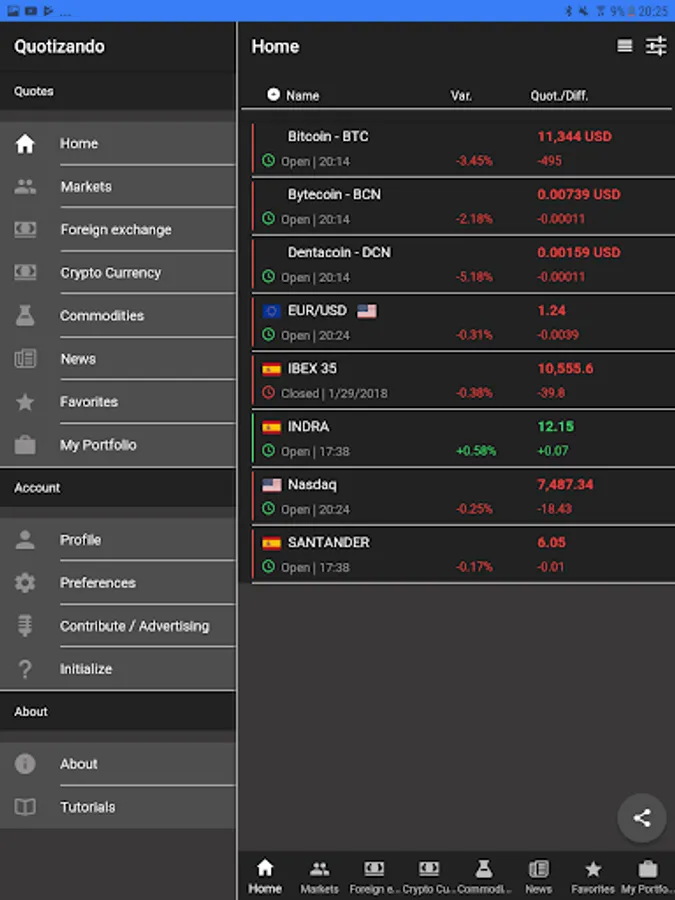This screenshot has width=675, height=900.
Task: Select Foreign exchange in sidebar menu
Action: pos(116,230)
